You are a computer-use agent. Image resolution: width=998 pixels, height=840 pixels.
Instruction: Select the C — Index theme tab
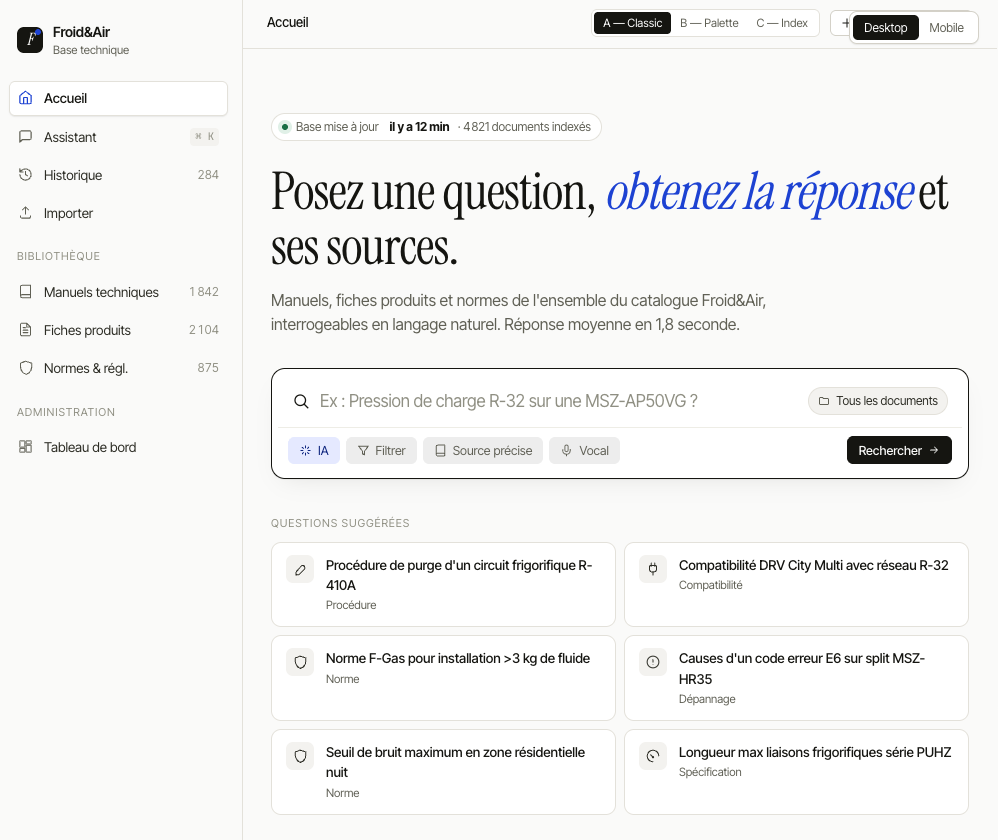tap(781, 22)
